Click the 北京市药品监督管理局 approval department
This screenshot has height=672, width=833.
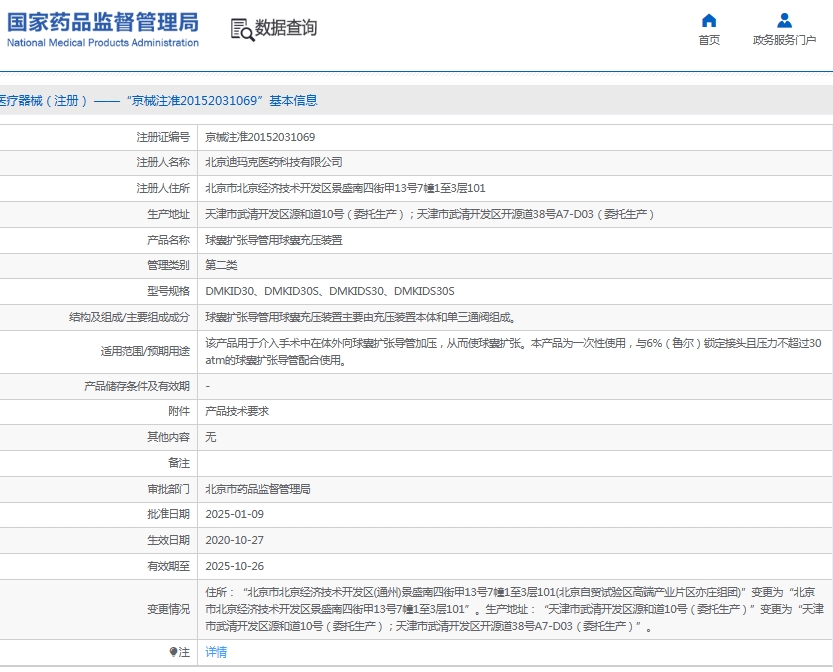point(258,489)
